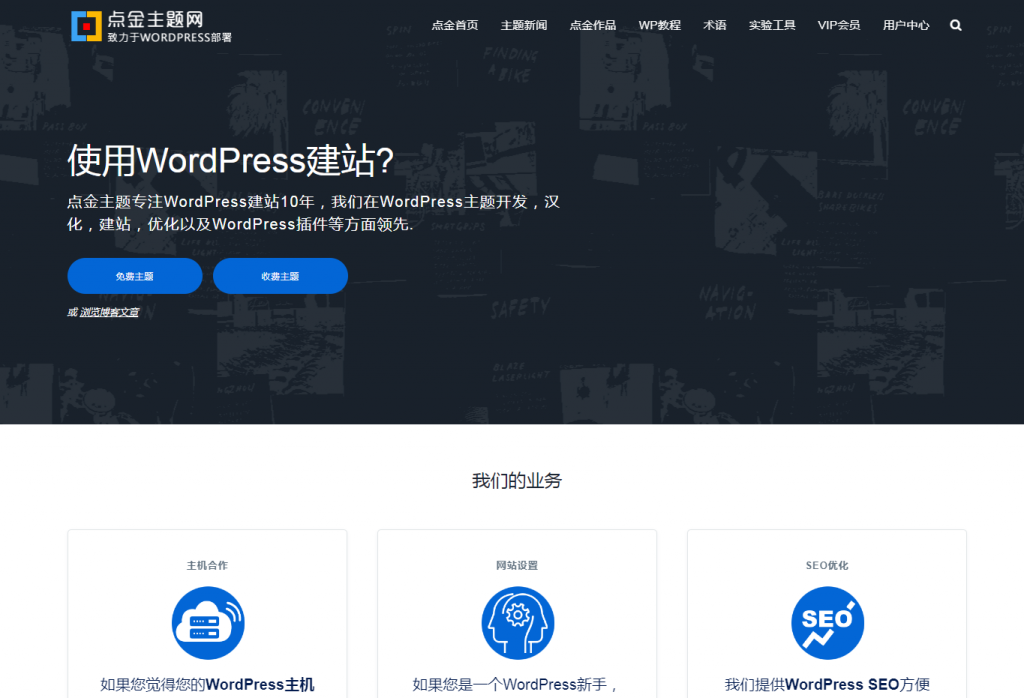Follow the 浏览博客文章 link
Viewport: 1024px width, 698px height.
tap(110, 312)
